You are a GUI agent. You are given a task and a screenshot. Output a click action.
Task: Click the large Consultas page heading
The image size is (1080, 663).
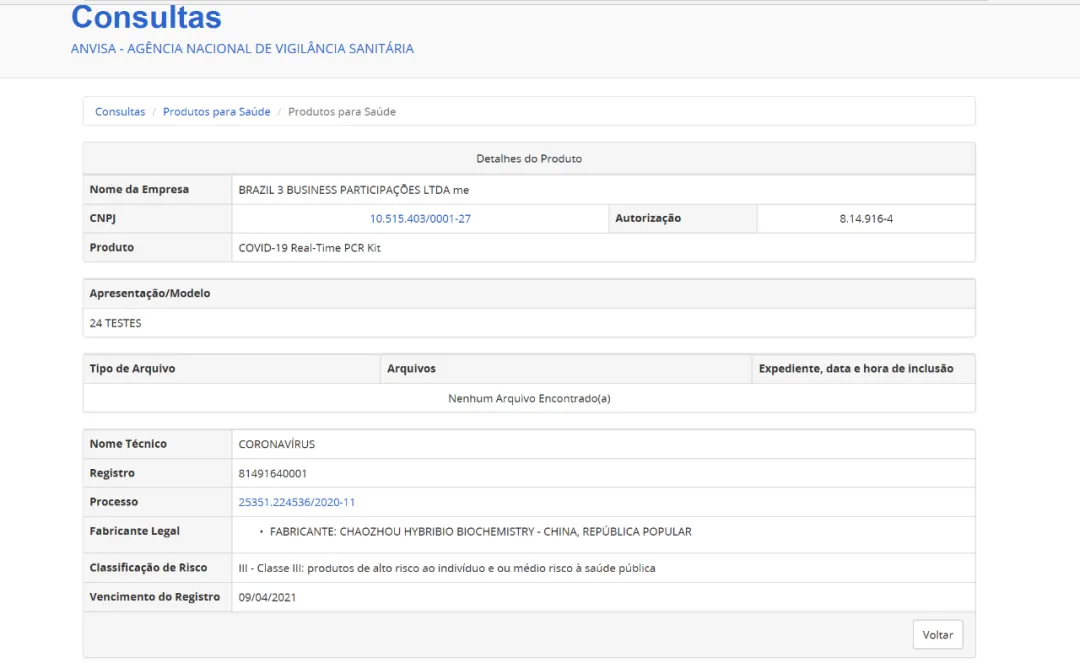coord(146,18)
